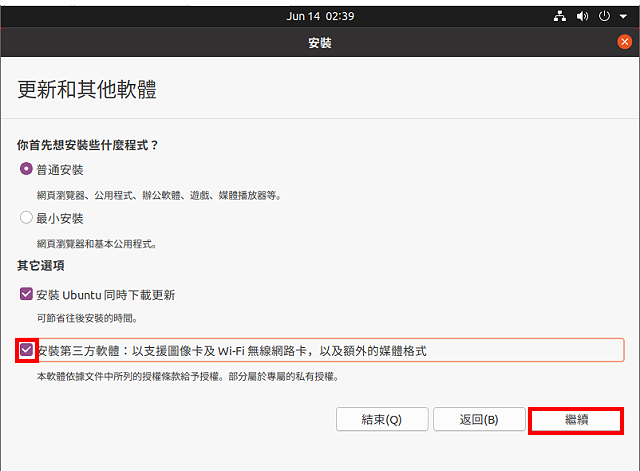Click the 安裝第三方軟體 option label text
This screenshot has width=640, height=471.
point(232,351)
